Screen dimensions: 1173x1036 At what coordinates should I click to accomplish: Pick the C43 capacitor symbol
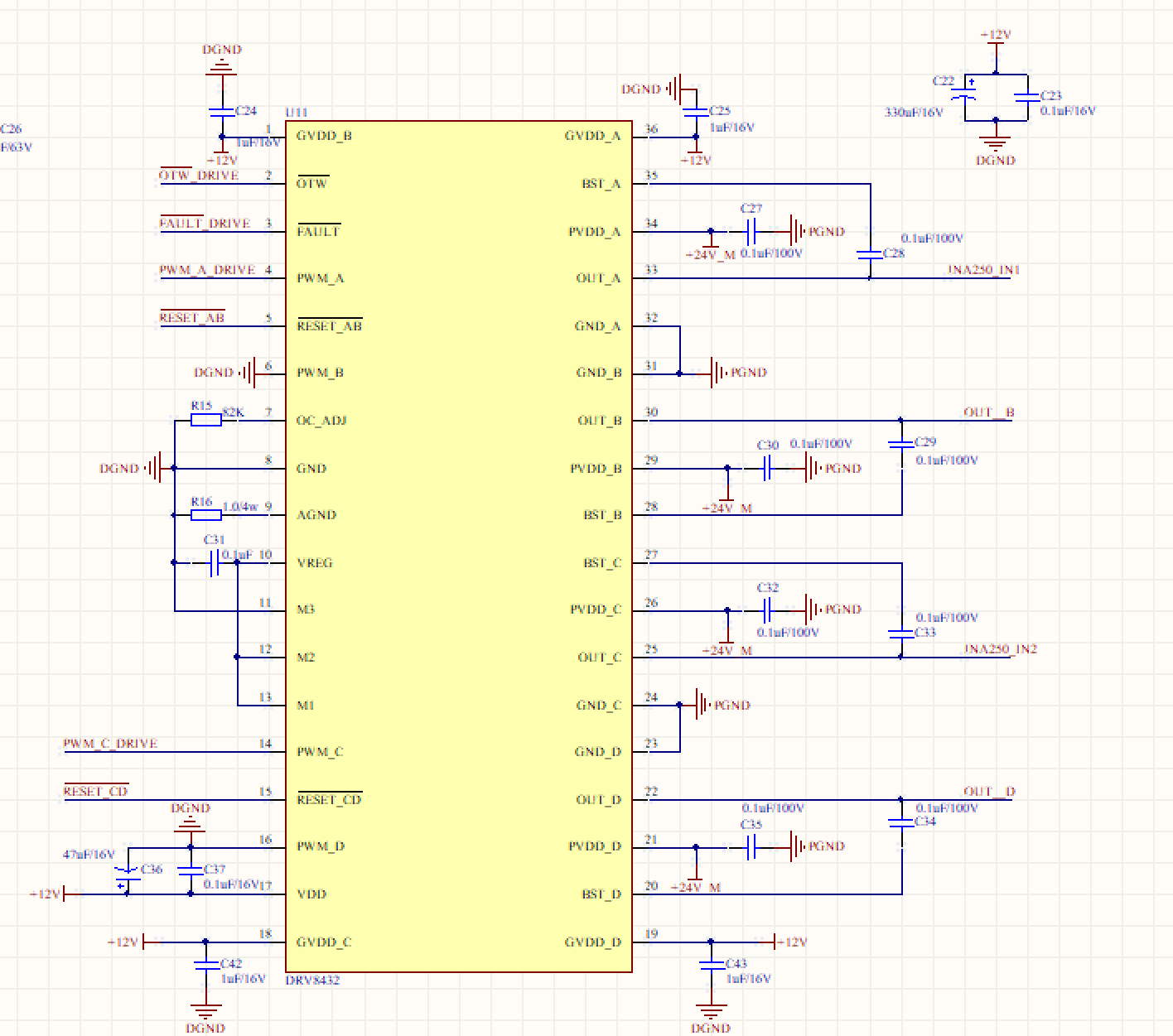711,965
